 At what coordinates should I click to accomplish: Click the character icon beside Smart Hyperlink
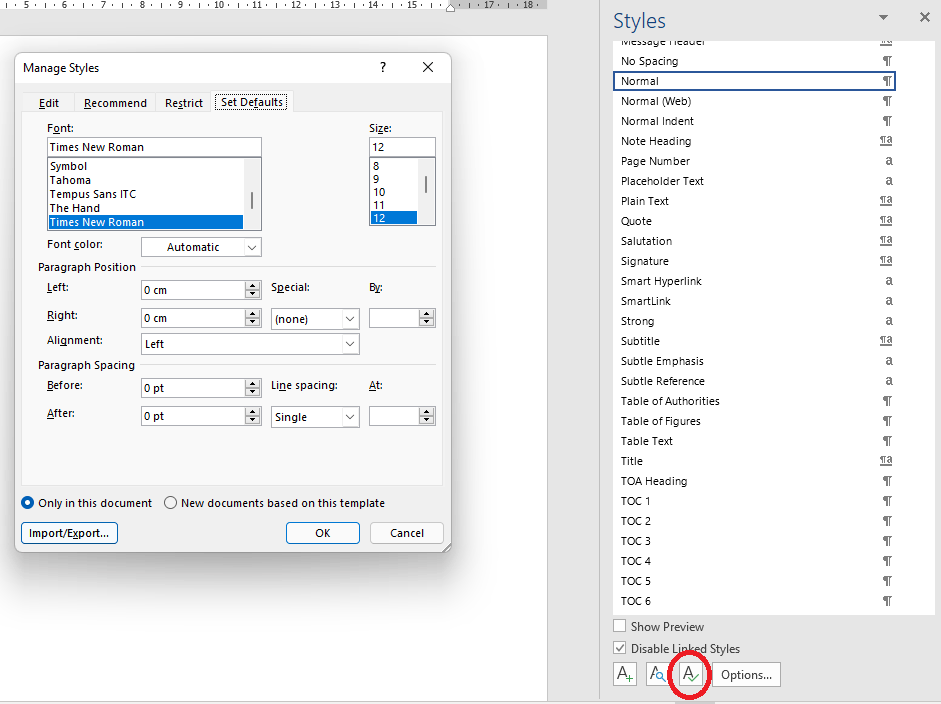pos(889,280)
